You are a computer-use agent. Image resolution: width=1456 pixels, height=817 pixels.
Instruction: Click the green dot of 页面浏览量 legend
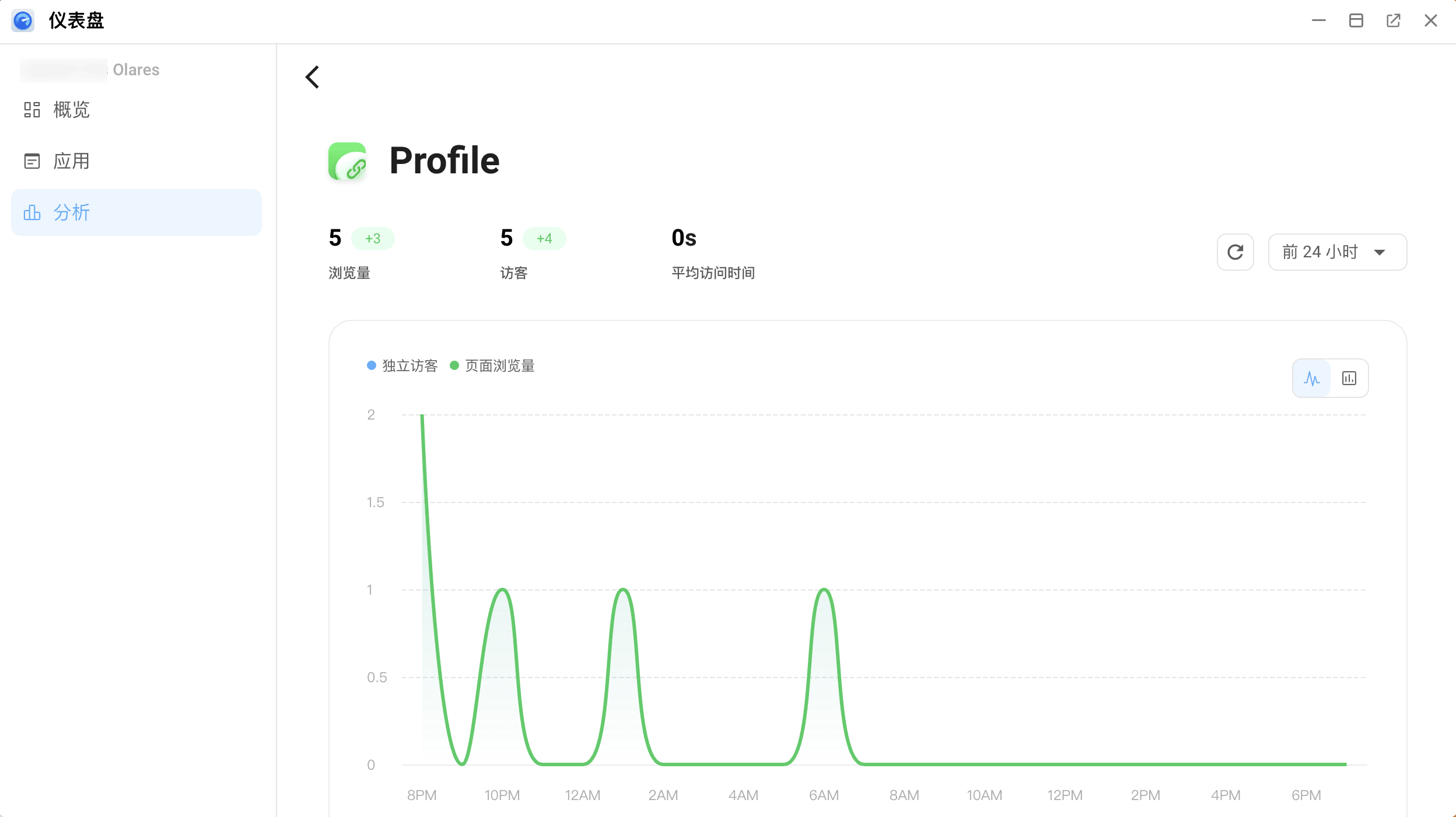454,366
